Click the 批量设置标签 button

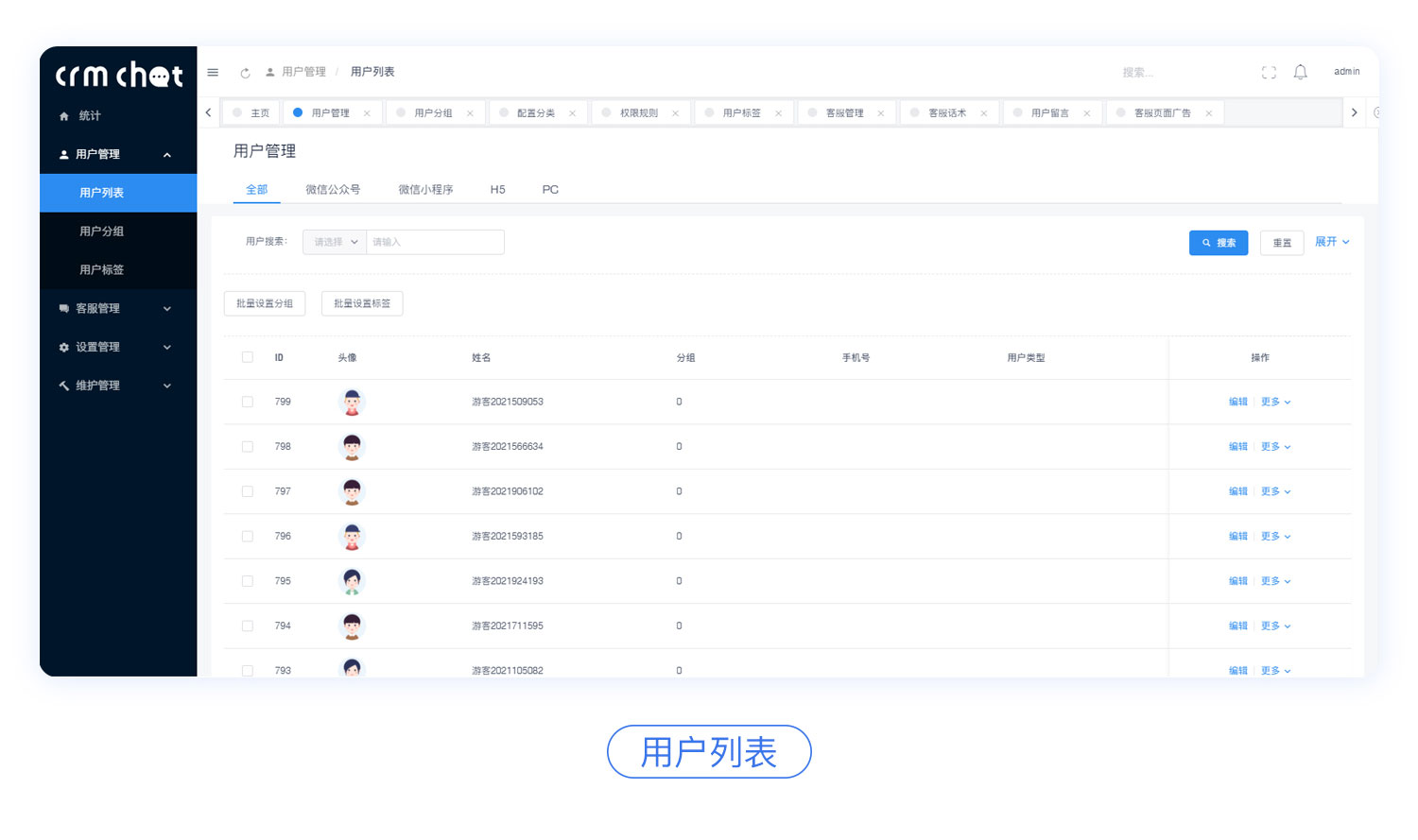click(x=362, y=303)
